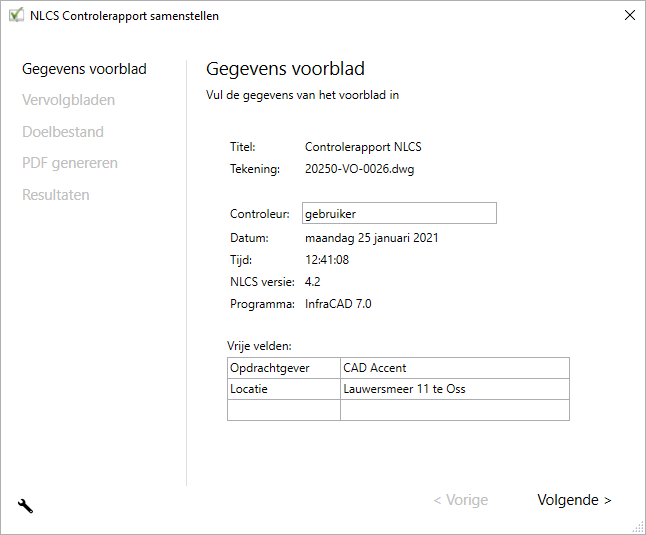This screenshot has width=646, height=535.
Task: Select the Gegevens voorblad step
Action: click(x=84, y=69)
